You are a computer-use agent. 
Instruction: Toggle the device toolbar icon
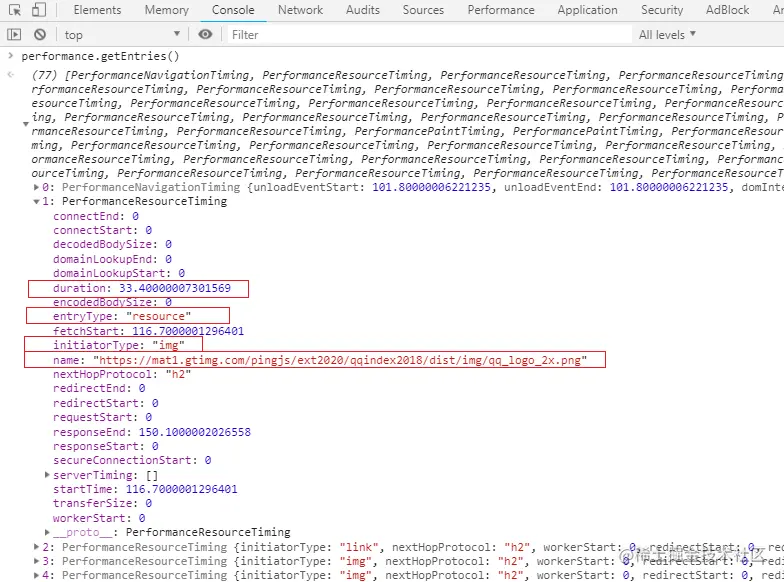pos(38,10)
